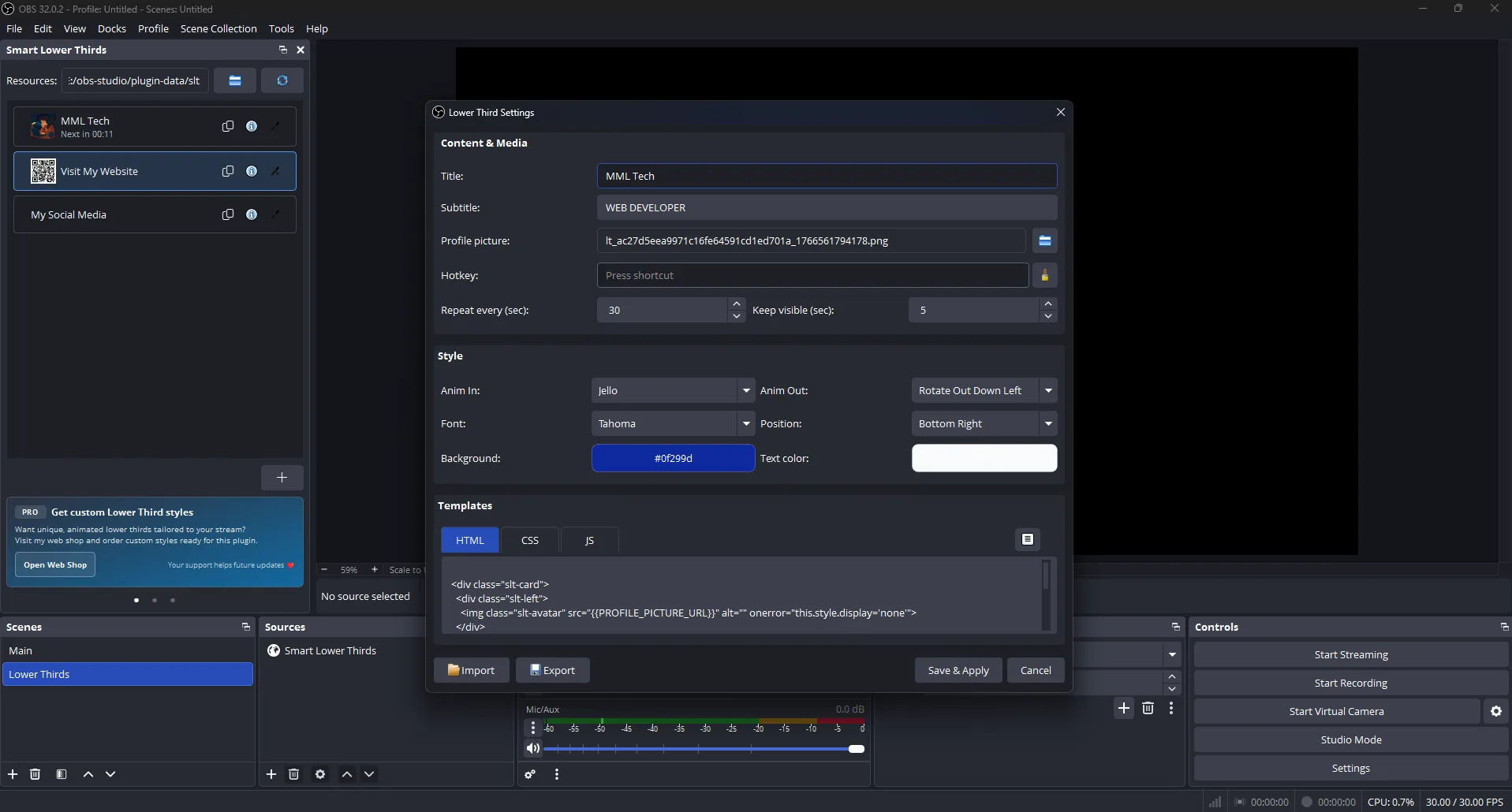Start Recording from the Controls panel

[1350, 683]
